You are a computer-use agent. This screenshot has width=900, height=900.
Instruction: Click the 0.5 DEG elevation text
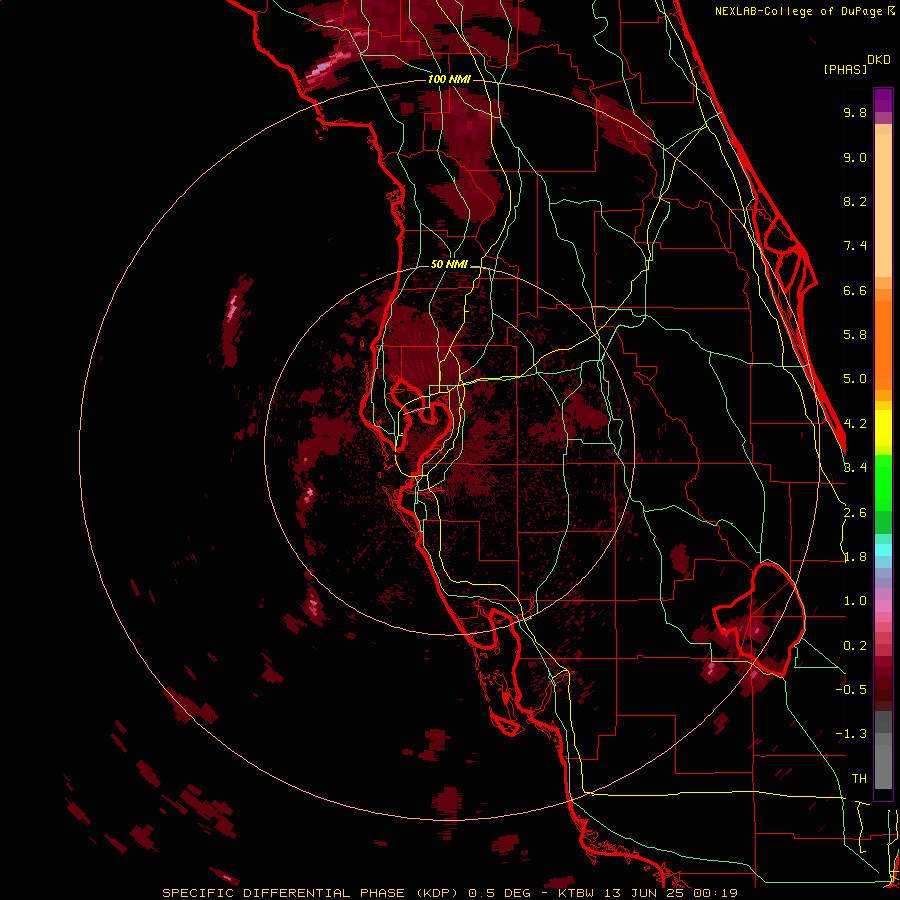pyautogui.click(x=501, y=893)
